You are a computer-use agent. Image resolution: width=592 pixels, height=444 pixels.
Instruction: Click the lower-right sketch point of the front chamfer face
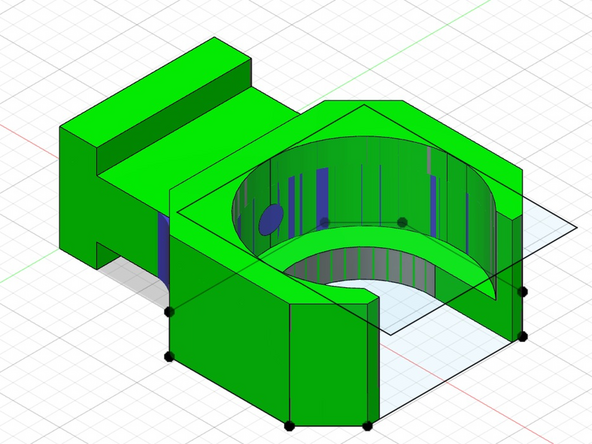coord(367,426)
